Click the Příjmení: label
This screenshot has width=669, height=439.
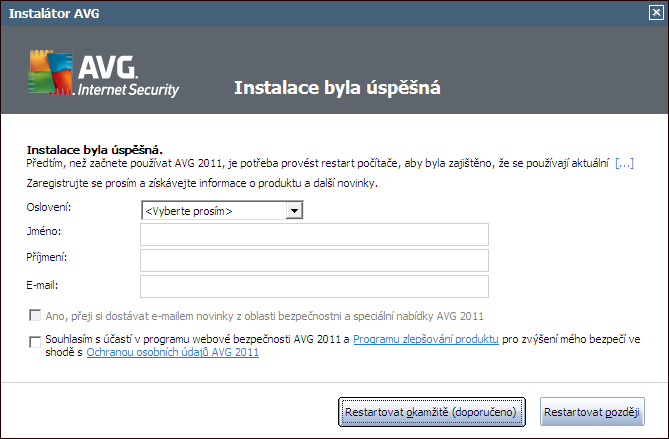[x=47, y=258]
